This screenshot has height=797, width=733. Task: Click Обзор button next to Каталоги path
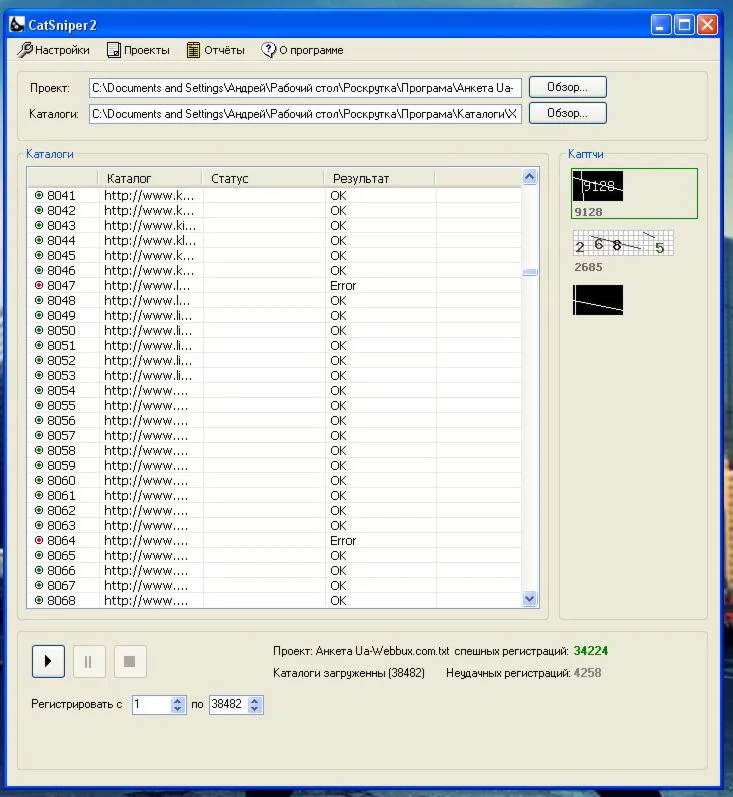567,114
